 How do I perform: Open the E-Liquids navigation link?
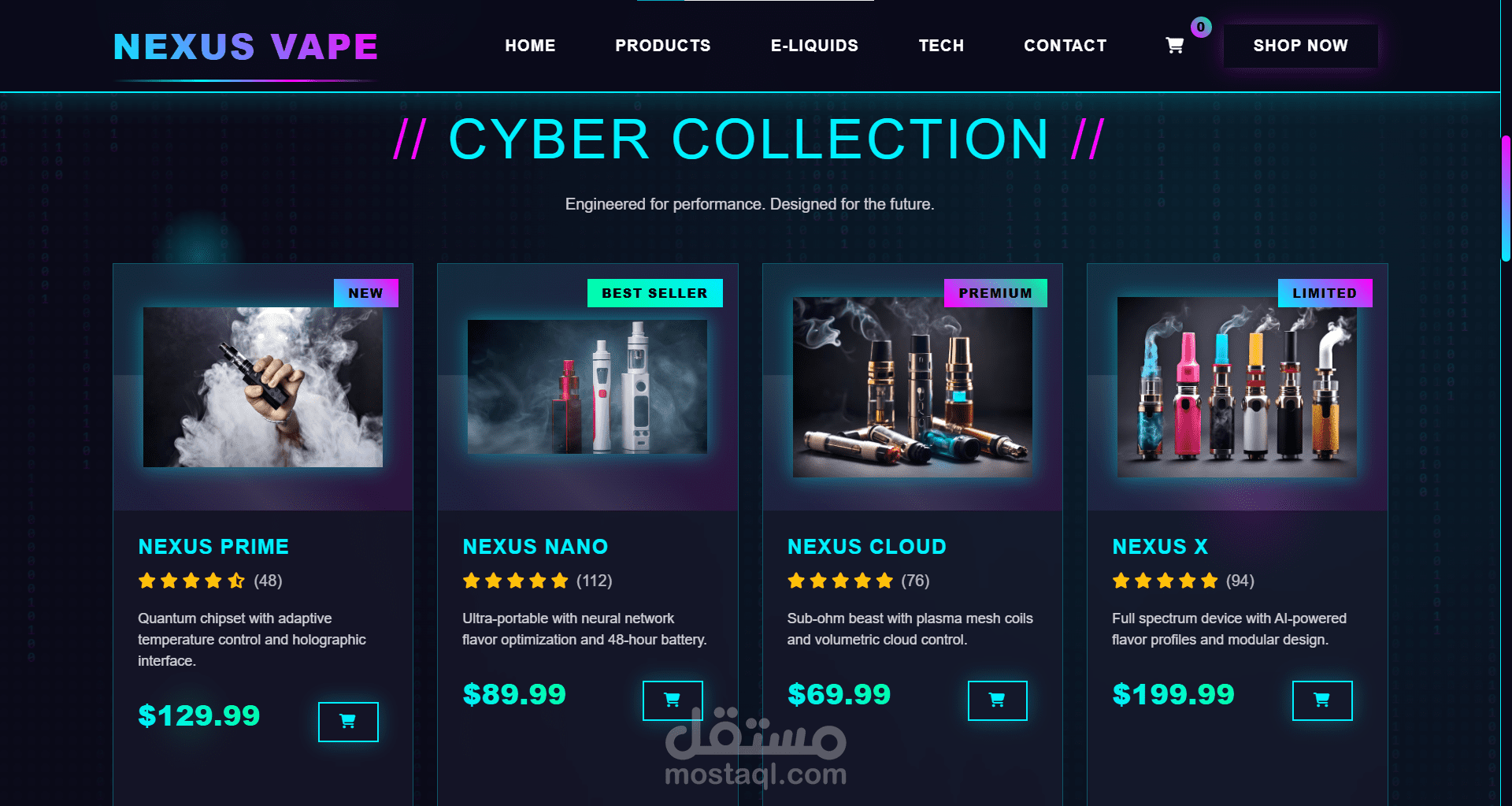(814, 46)
